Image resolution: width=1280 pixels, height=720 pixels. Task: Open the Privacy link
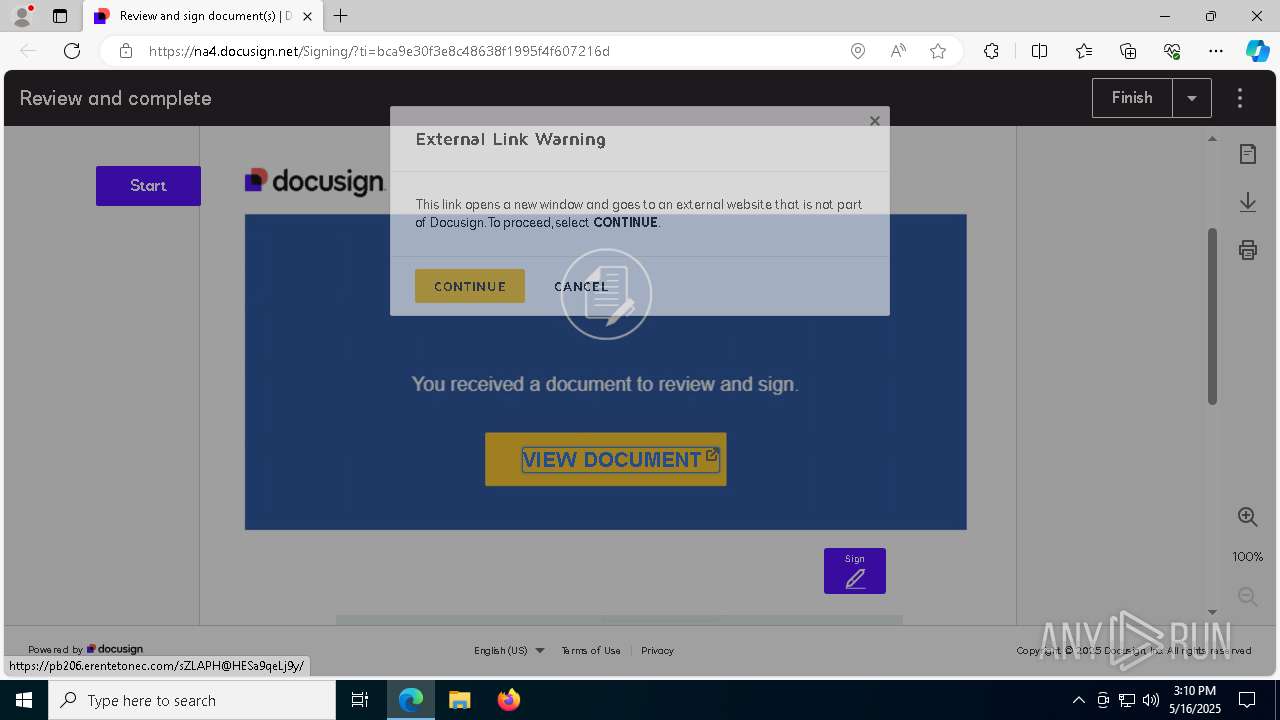[657, 650]
